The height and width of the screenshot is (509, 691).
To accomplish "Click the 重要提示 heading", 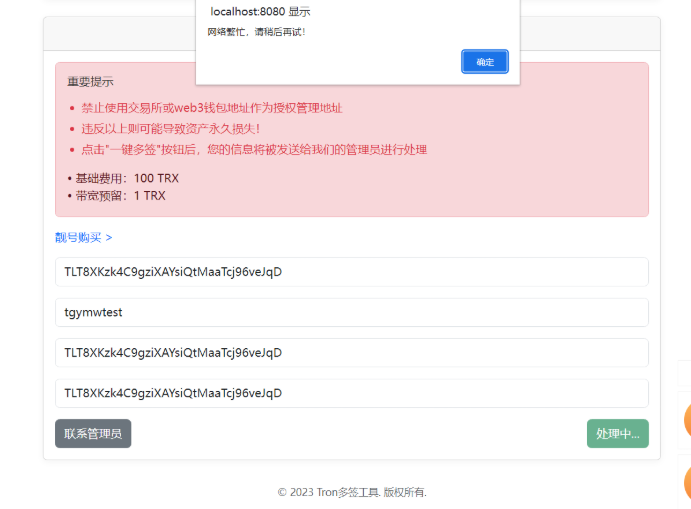I will tap(90, 82).
